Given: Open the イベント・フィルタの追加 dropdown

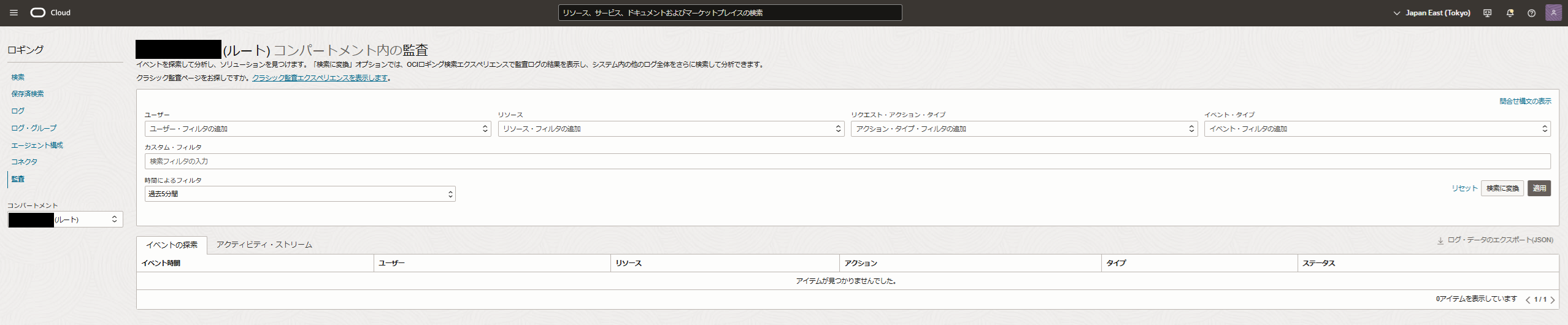Looking at the screenshot, I should (1377, 129).
